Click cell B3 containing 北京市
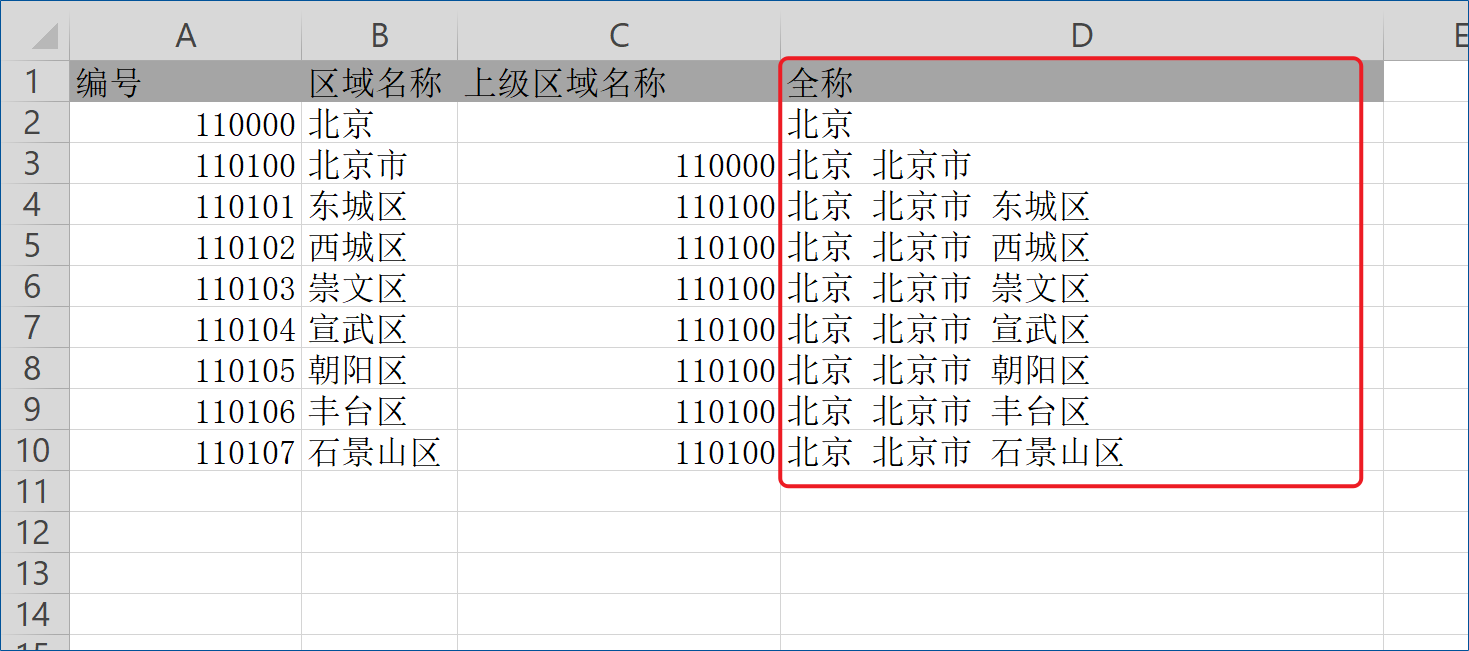 [x=379, y=163]
